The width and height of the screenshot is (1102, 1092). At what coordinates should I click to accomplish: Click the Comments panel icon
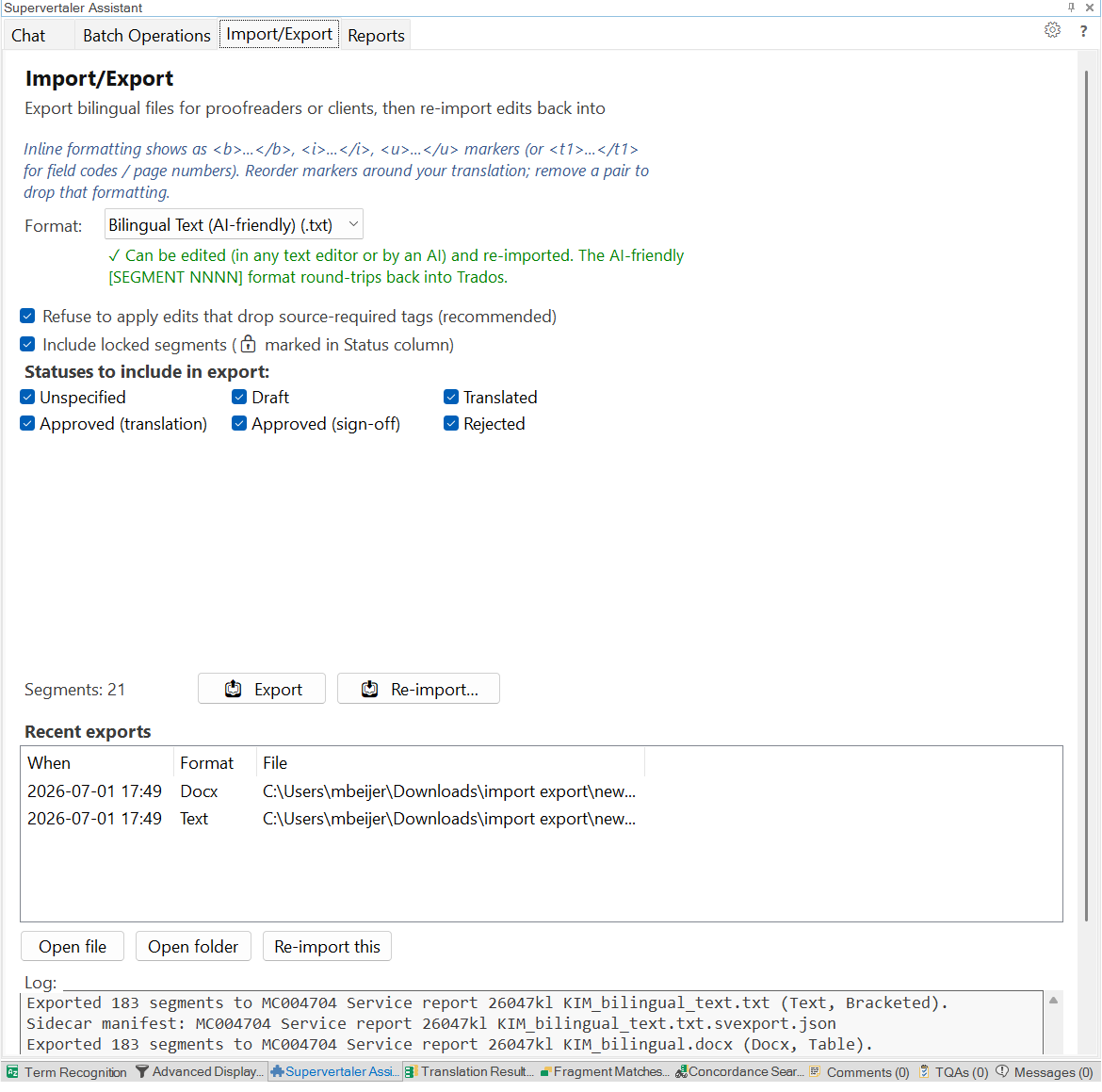816,1071
